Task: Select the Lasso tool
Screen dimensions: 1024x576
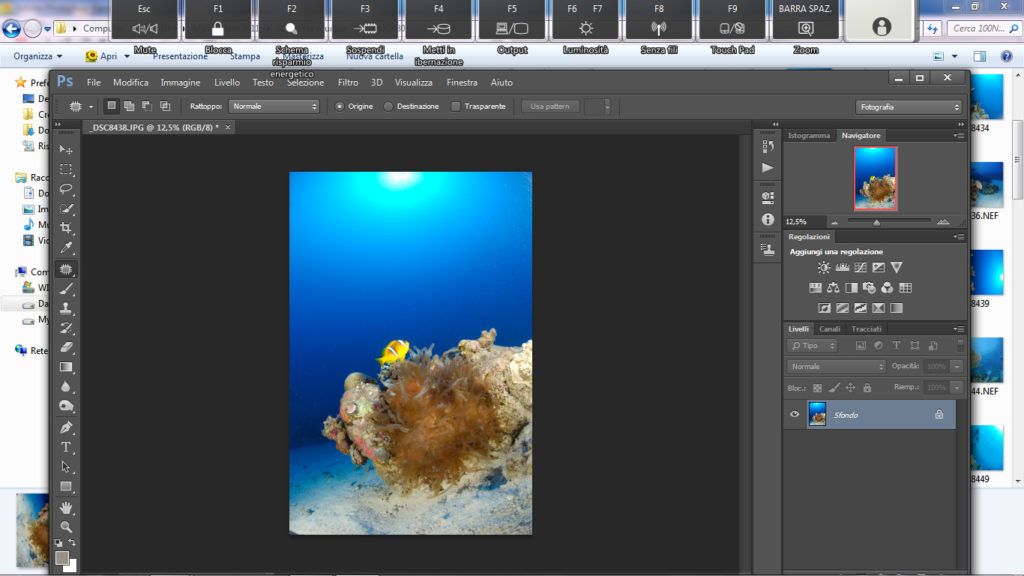Action: (x=66, y=189)
